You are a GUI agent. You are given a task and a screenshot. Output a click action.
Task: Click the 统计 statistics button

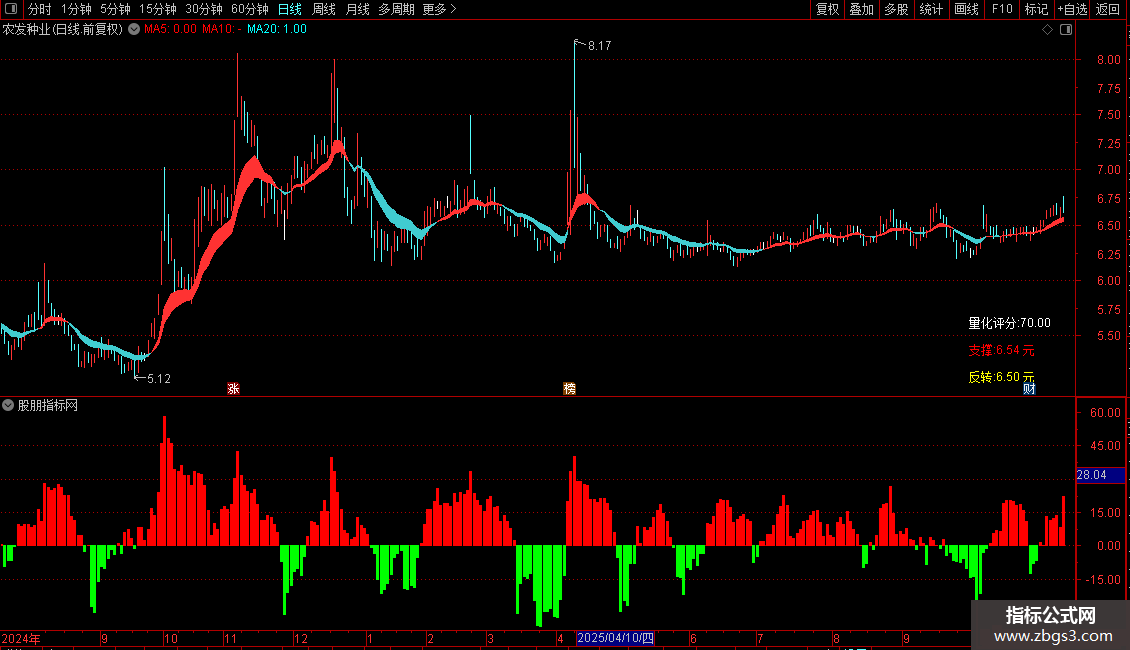click(x=931, y=9)
